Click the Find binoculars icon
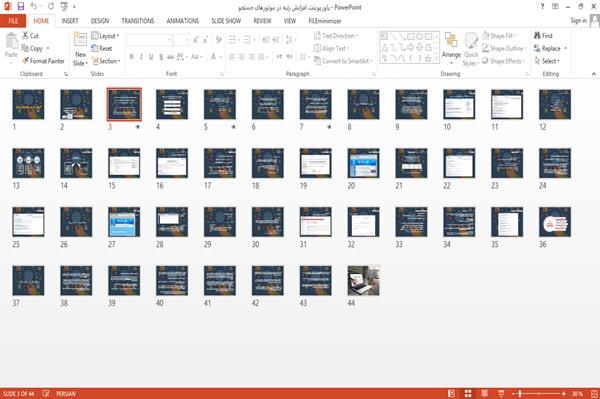 (x=537, y=36)
